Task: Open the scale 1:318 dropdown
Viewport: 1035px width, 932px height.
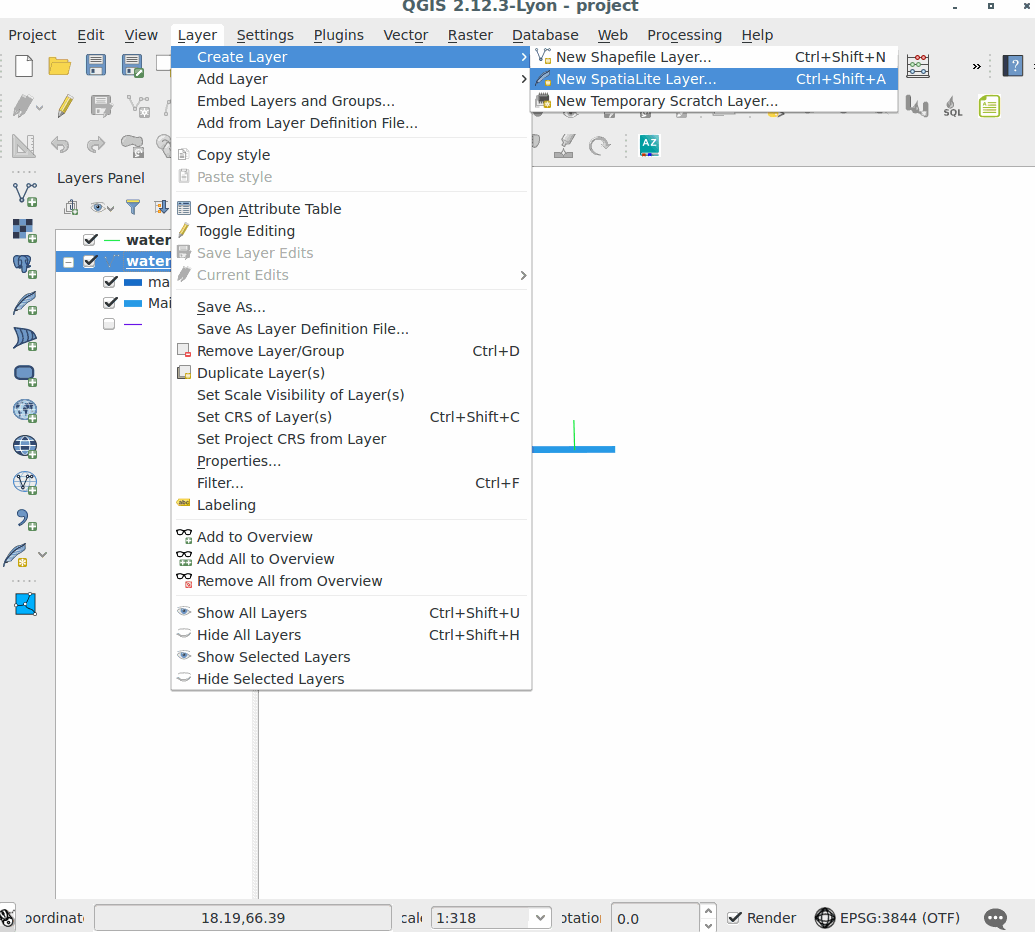Action: click(540, 918)
